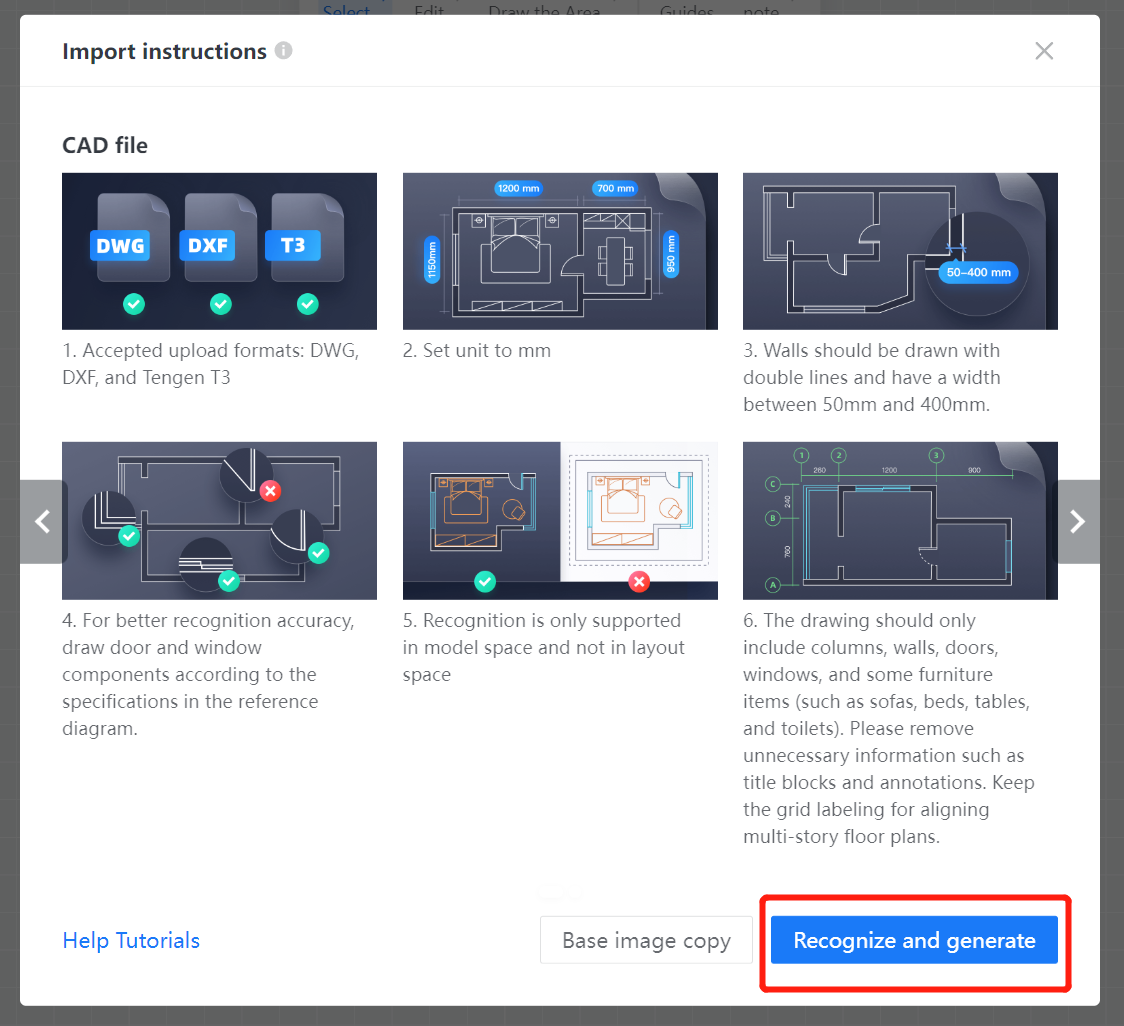Image resolution: width=1124 pixels, height=1026 pixels.
Task: Open the Help Tutorials link
Action: click(131, 940)
